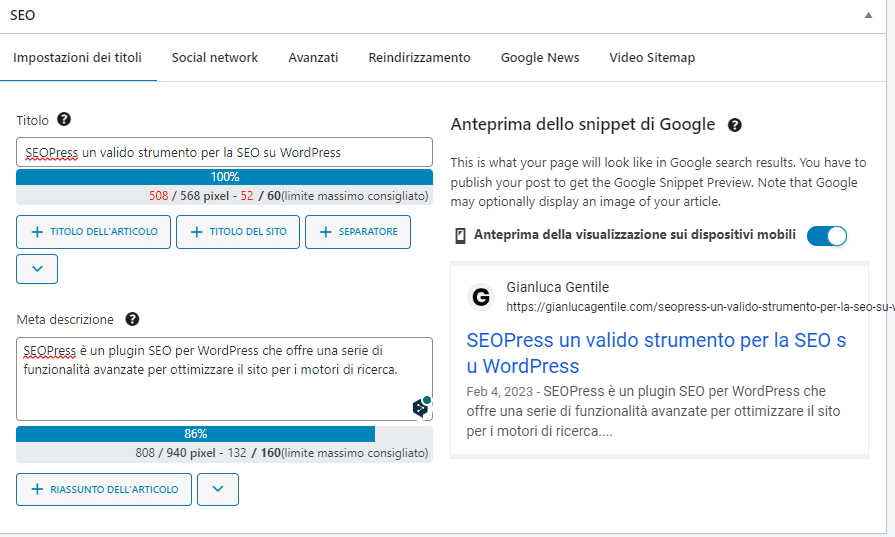Add the Titolo del sito variable

(238, 232)
